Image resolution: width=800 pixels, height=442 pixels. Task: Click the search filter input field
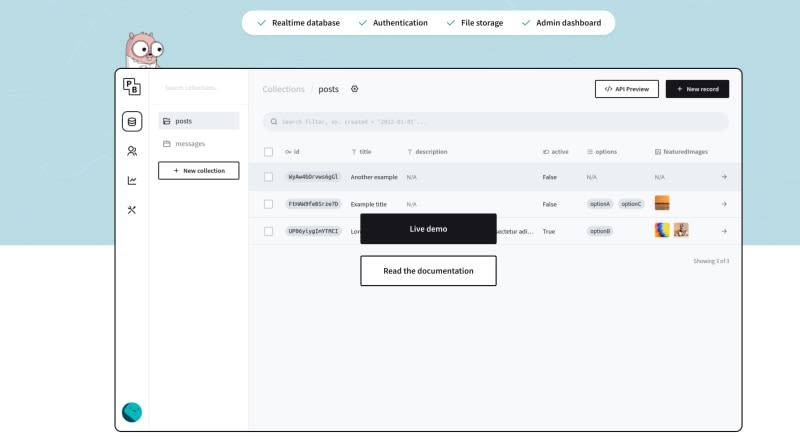click(495, 122)
